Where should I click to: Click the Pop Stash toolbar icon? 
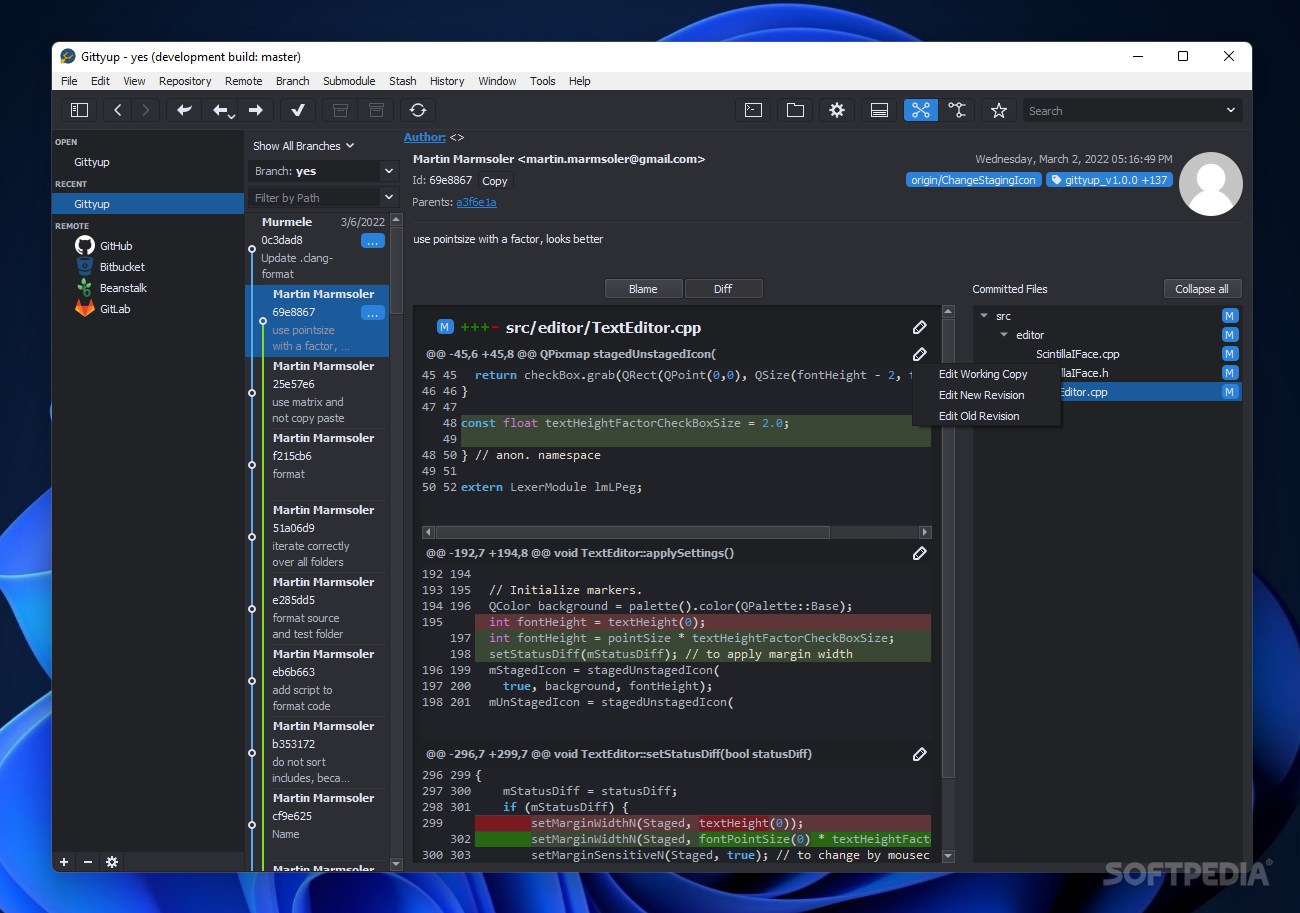click(376, 110)
